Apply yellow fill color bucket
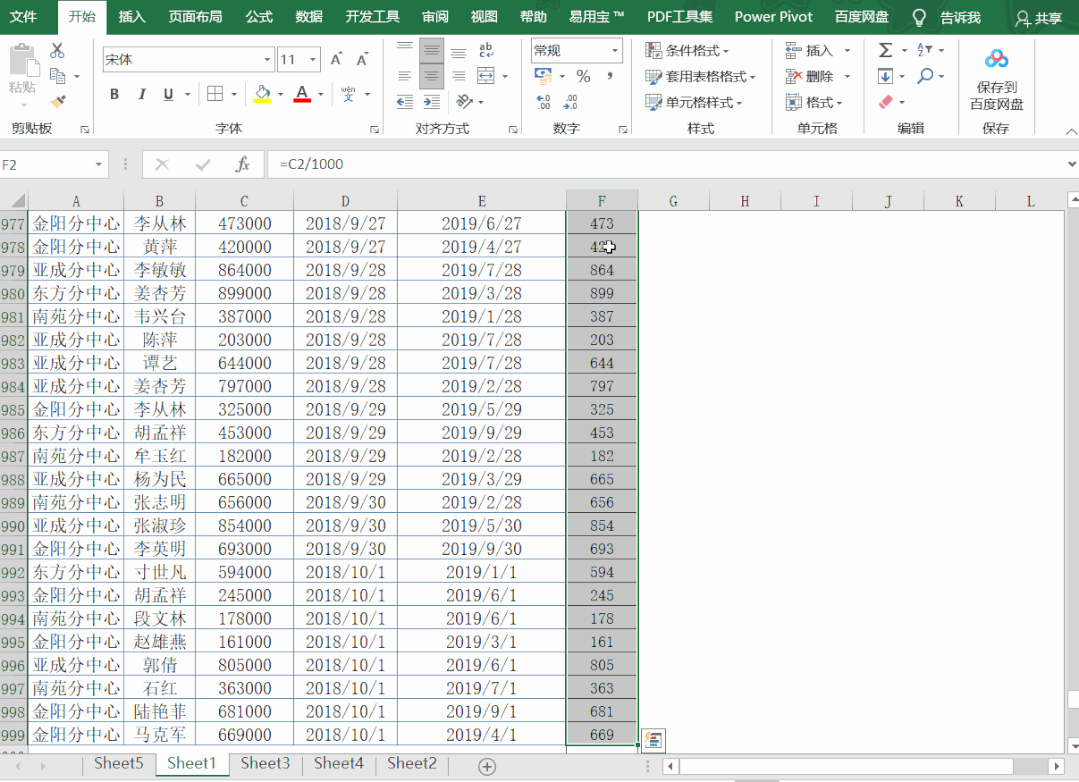Image resolution: width=1079 pixels, height=782 pixels. click(262, 94)
